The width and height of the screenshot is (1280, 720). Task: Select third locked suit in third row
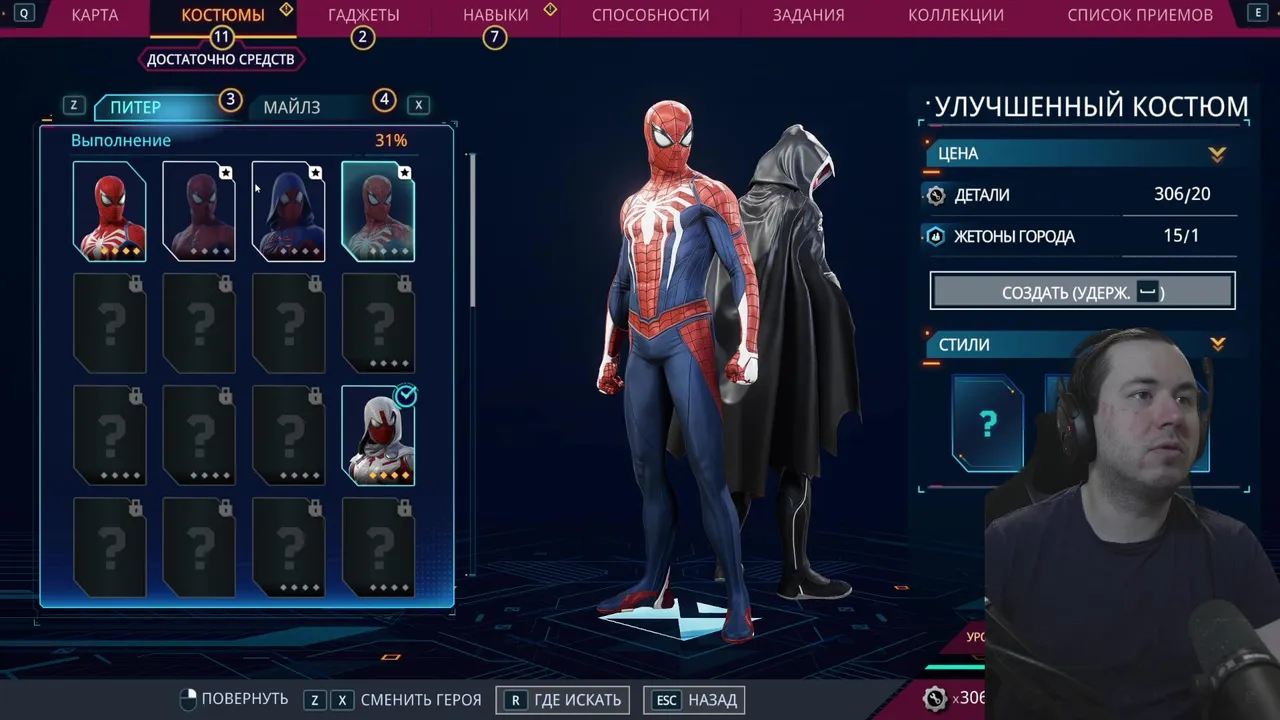pos(288,436)
